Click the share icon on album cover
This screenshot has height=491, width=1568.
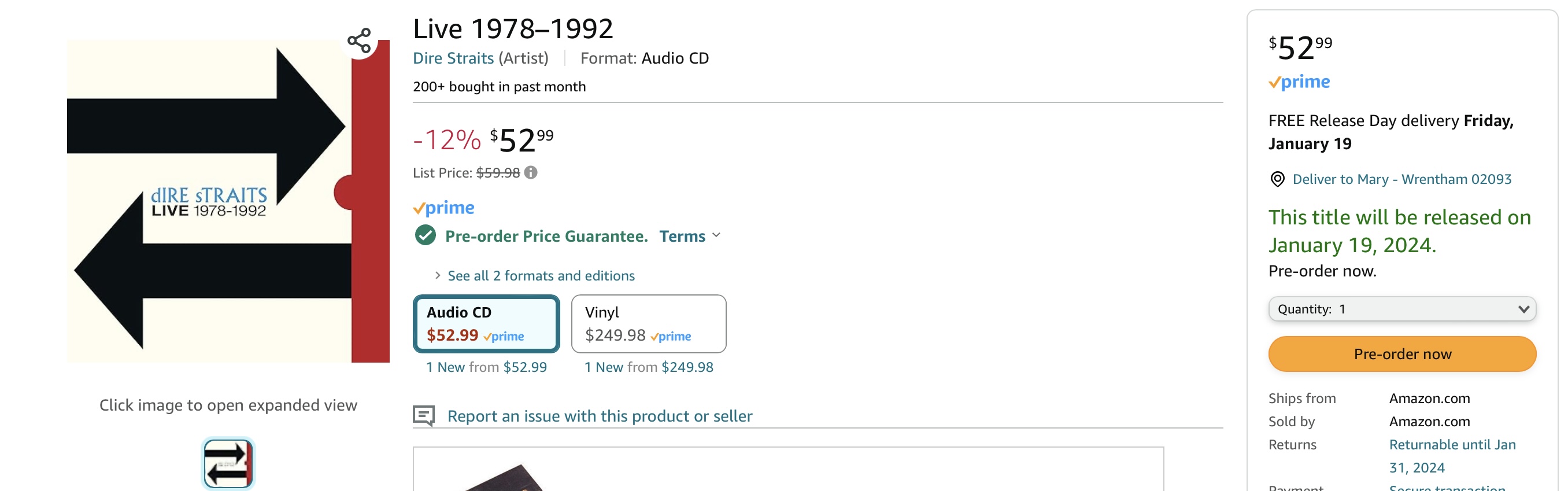pyautogui.click(x=359, y=41)
